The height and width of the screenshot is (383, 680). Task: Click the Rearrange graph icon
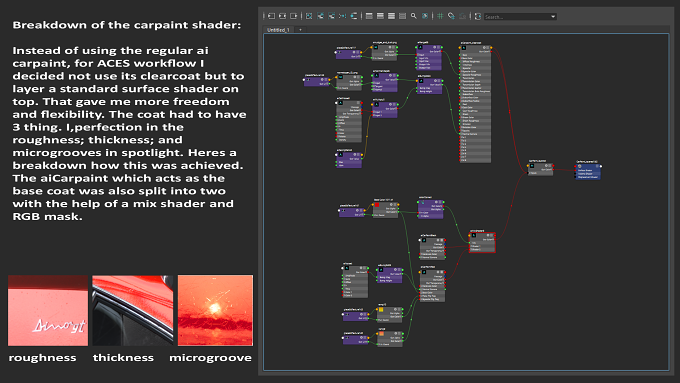point(343,16)
